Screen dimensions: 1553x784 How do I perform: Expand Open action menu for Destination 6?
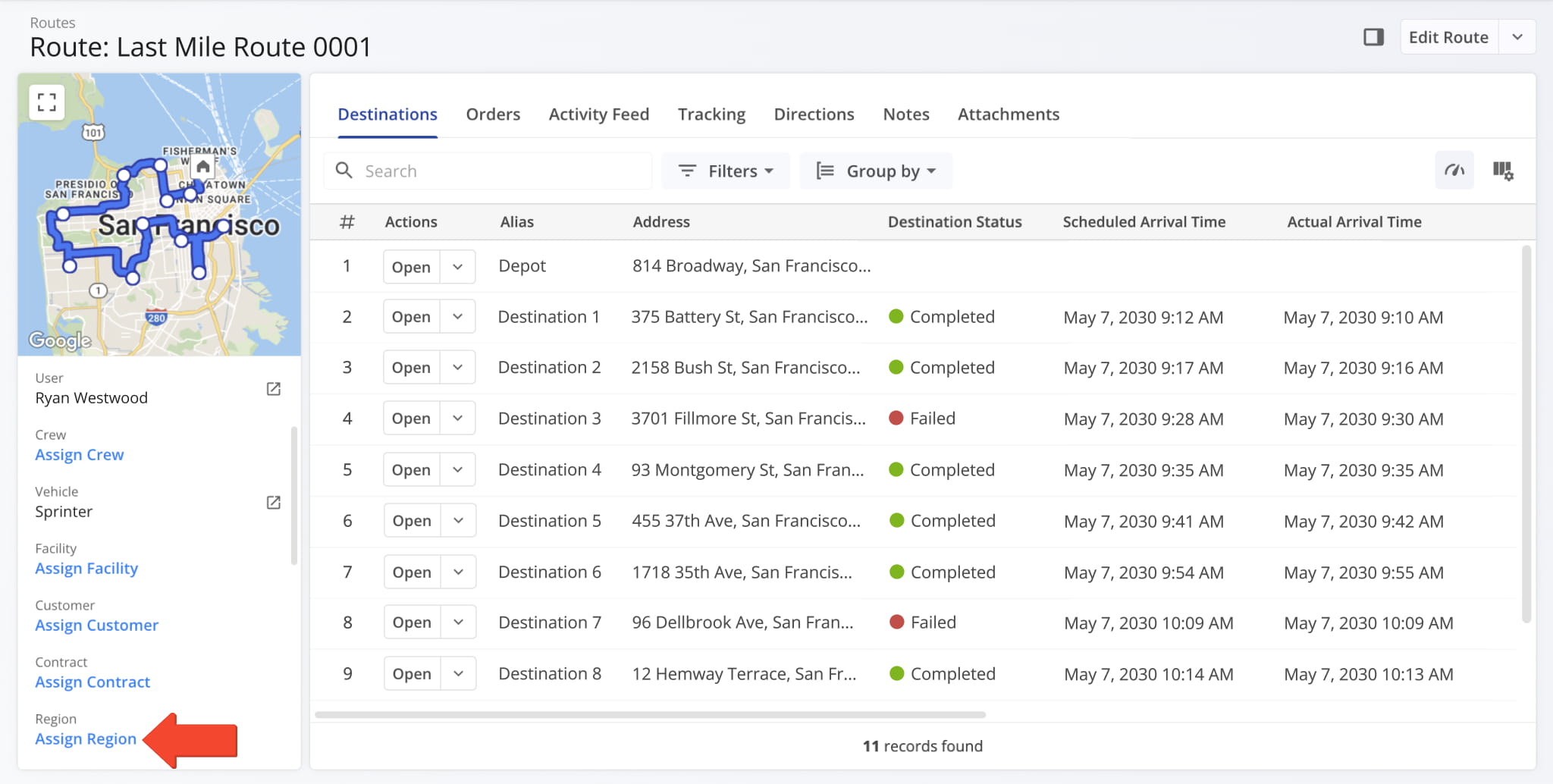pos(458,572)
